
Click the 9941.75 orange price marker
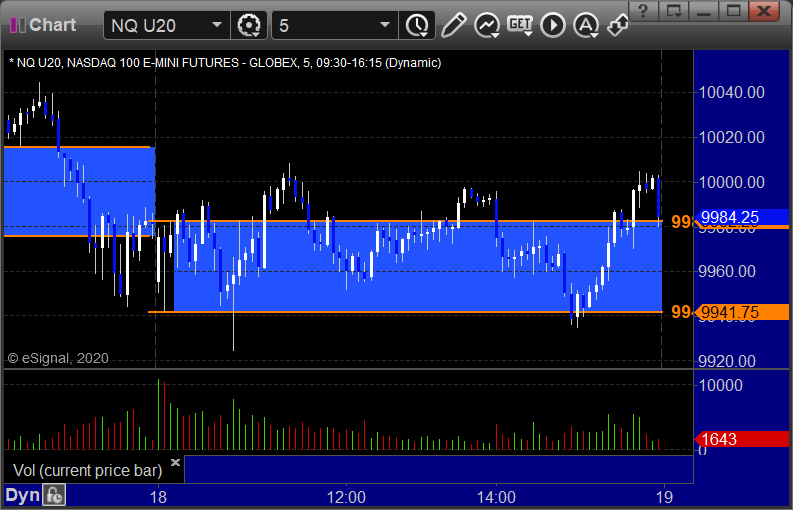tap(741, 312)
